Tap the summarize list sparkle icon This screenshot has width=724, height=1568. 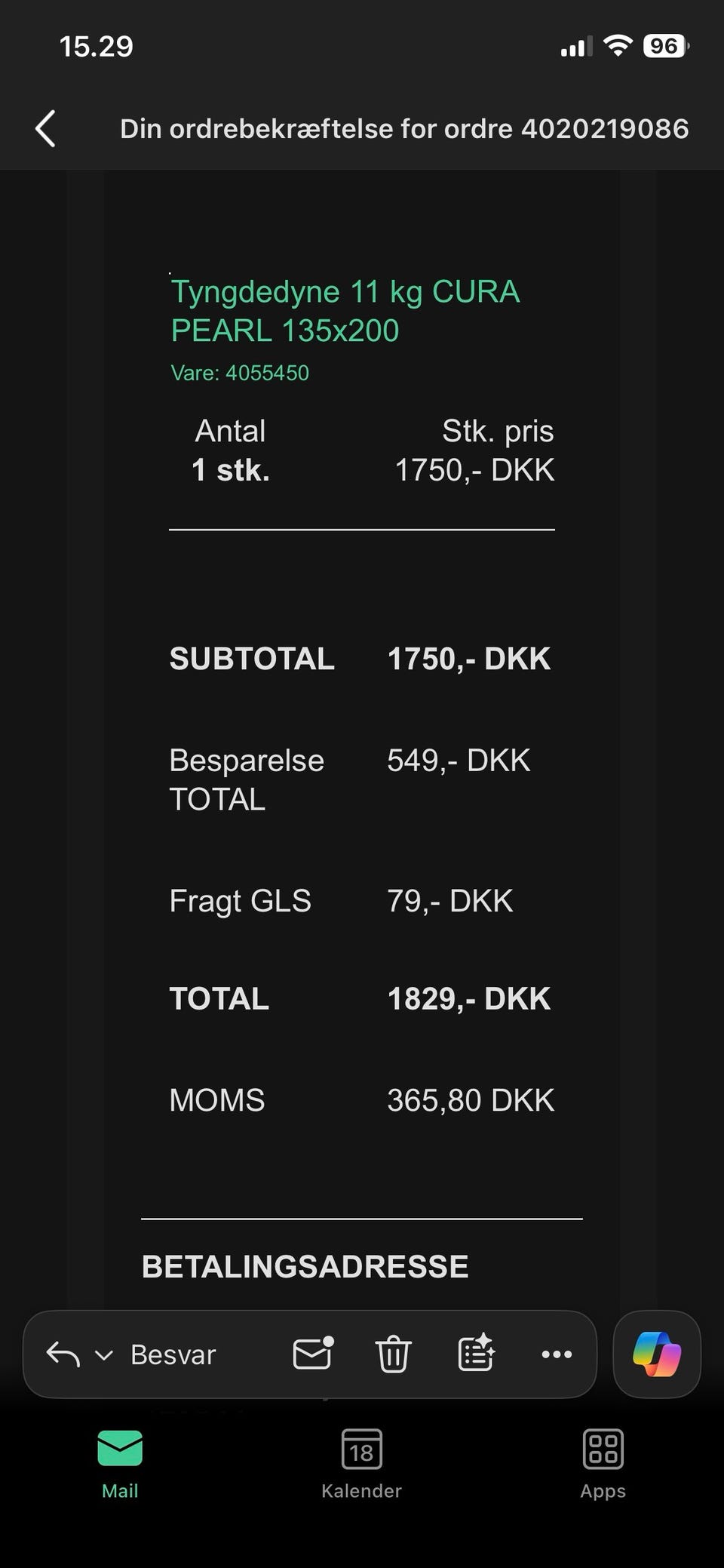[476, 1354]
